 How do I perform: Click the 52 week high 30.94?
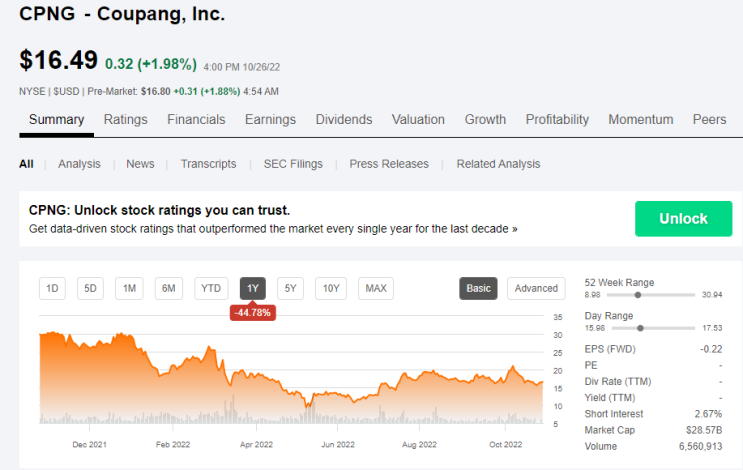click(x=712, y=295)
